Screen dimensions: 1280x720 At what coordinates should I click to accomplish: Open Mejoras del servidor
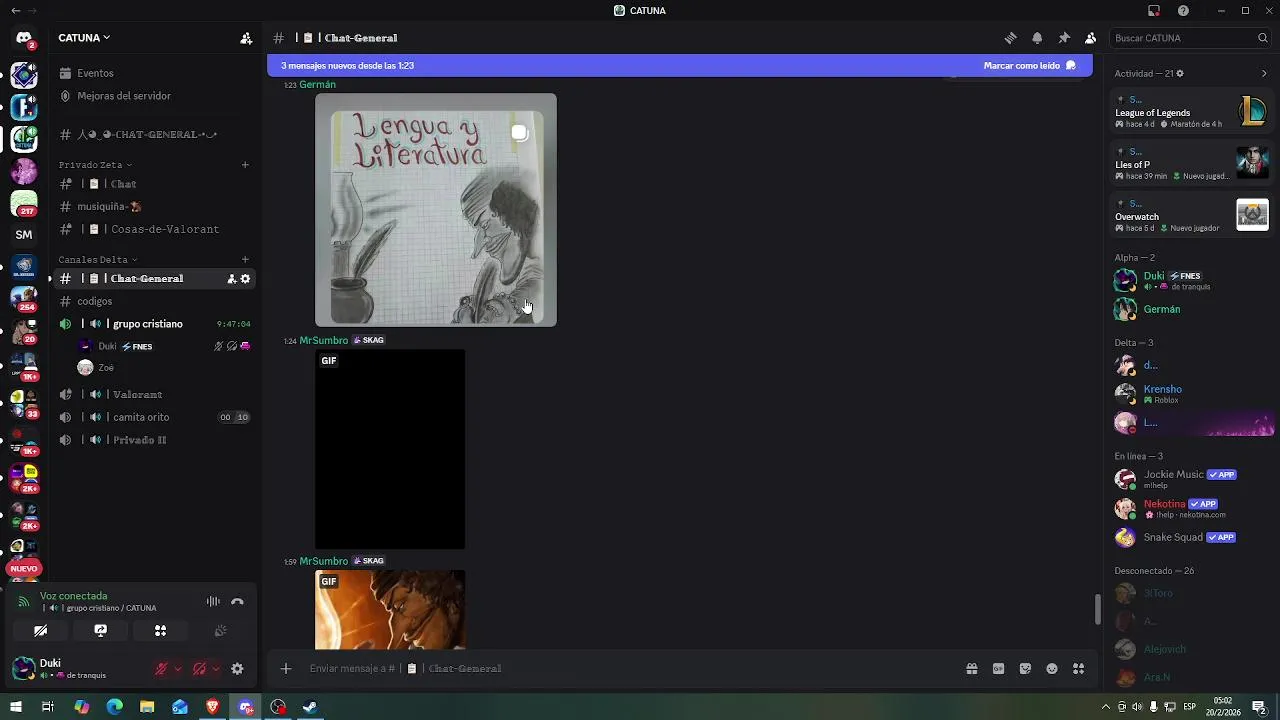pos(154,96)
